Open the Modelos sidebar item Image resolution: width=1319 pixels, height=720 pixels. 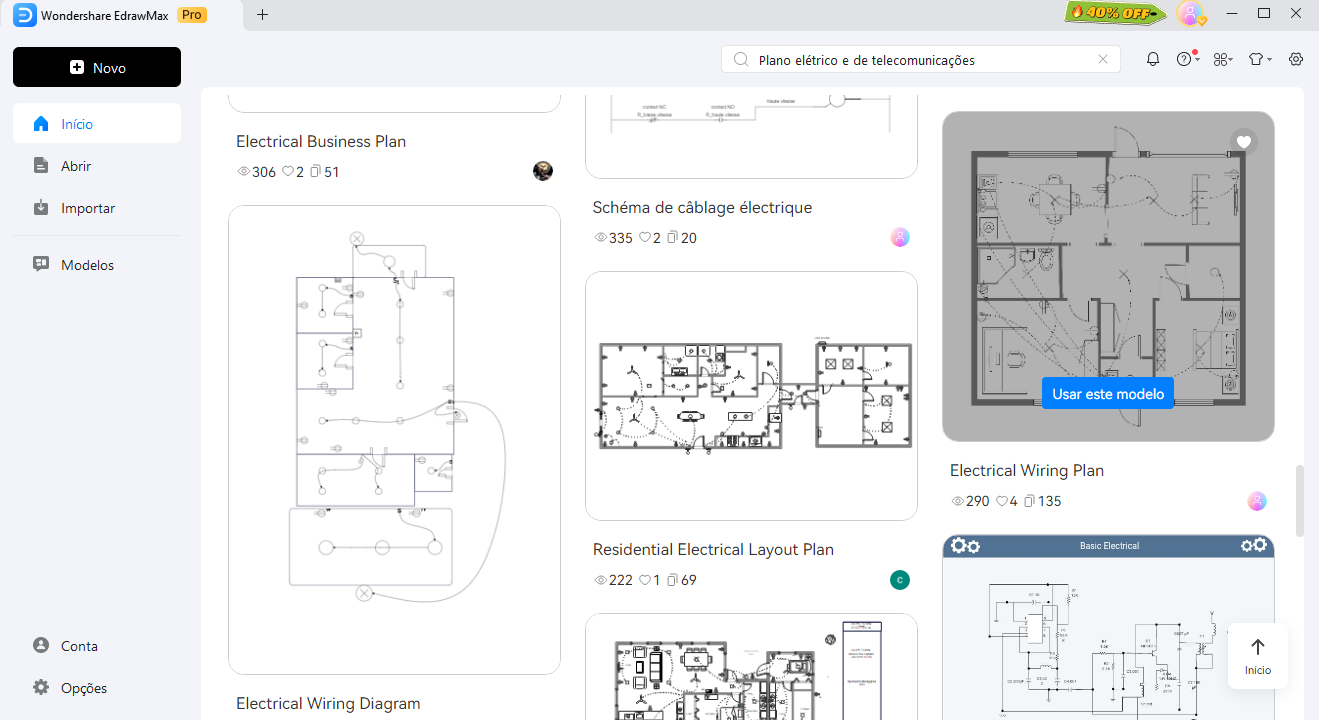pyautogui.click(x=87, y=265)
